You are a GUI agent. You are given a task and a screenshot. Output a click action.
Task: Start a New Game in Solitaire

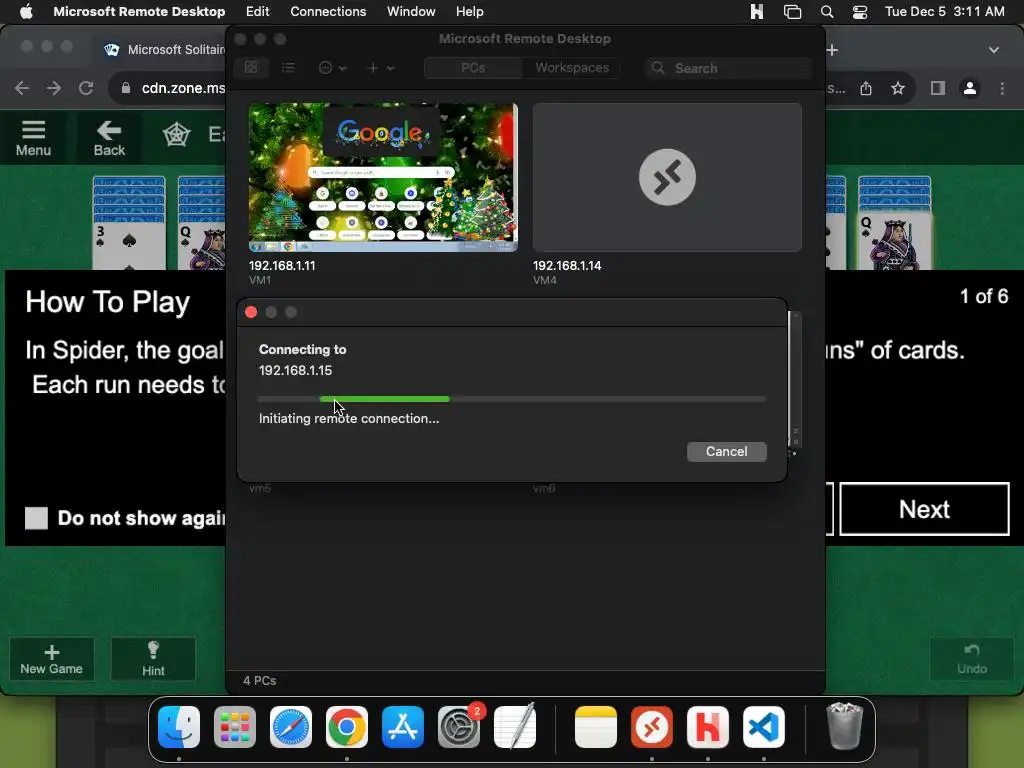click(52, 659)
